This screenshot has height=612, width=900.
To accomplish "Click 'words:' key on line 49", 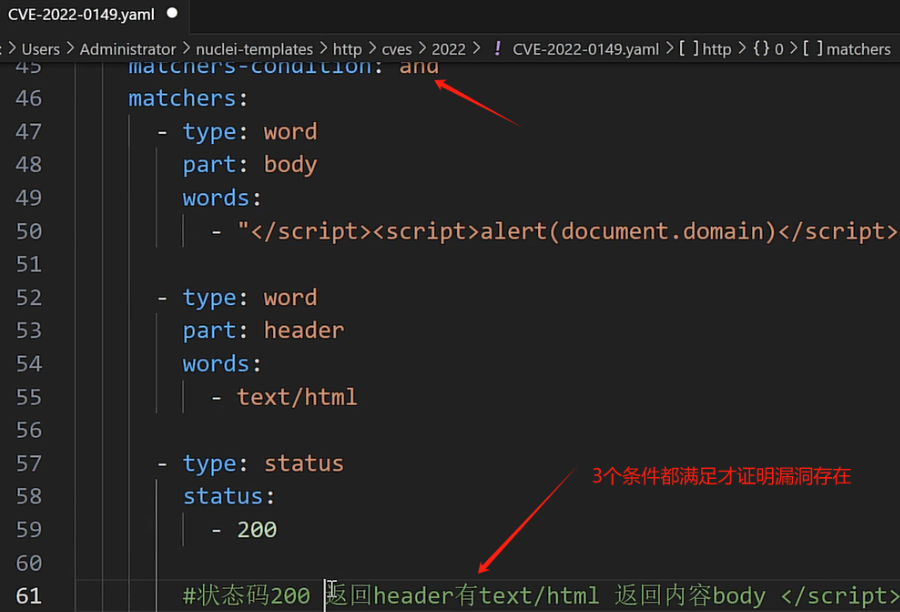I will click(x=222, y=198).
